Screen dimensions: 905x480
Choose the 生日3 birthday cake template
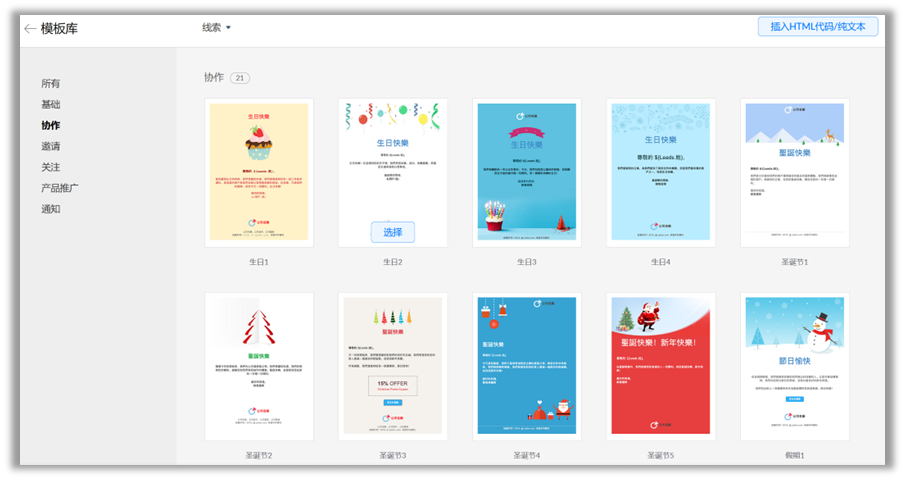point(527,172)
